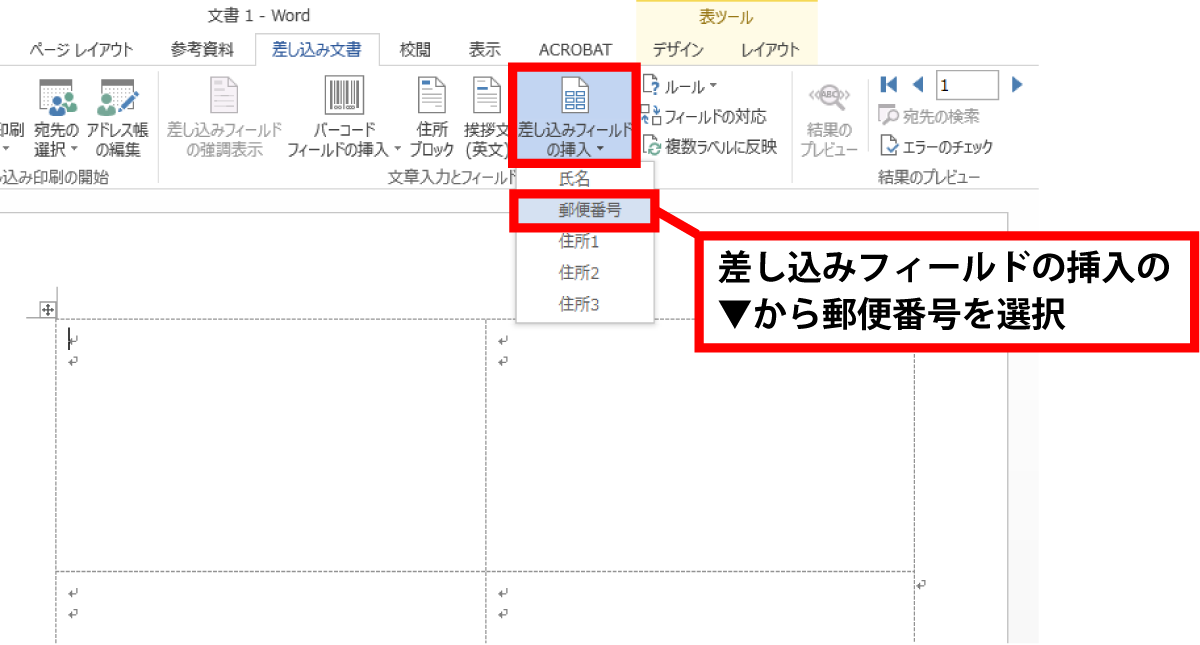Go to previous record arrow

click(x=917, y=85)
